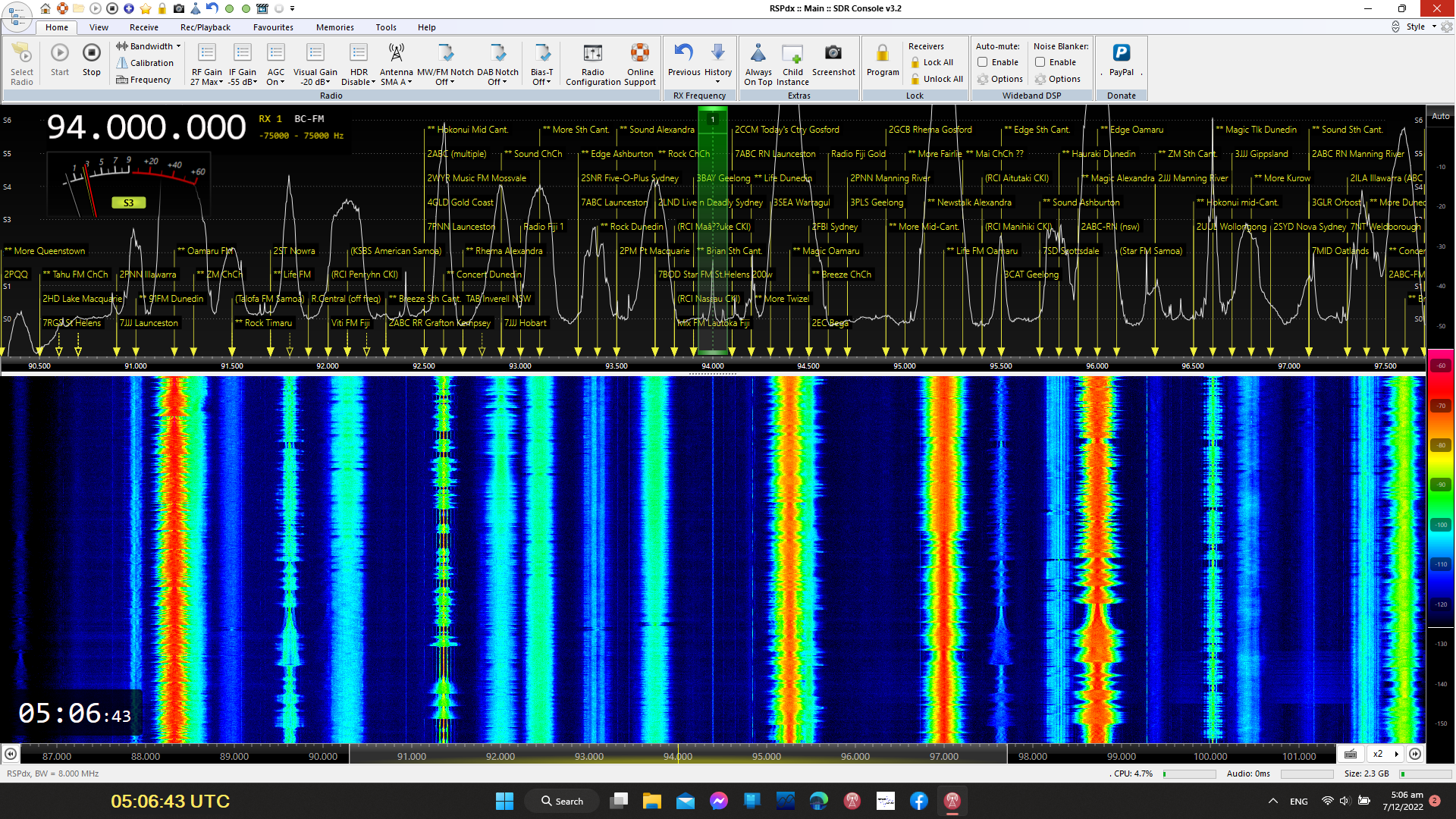Click the Stop radio icon
Viewport: 1456px width, 819px height.
(x=91, y=53)
